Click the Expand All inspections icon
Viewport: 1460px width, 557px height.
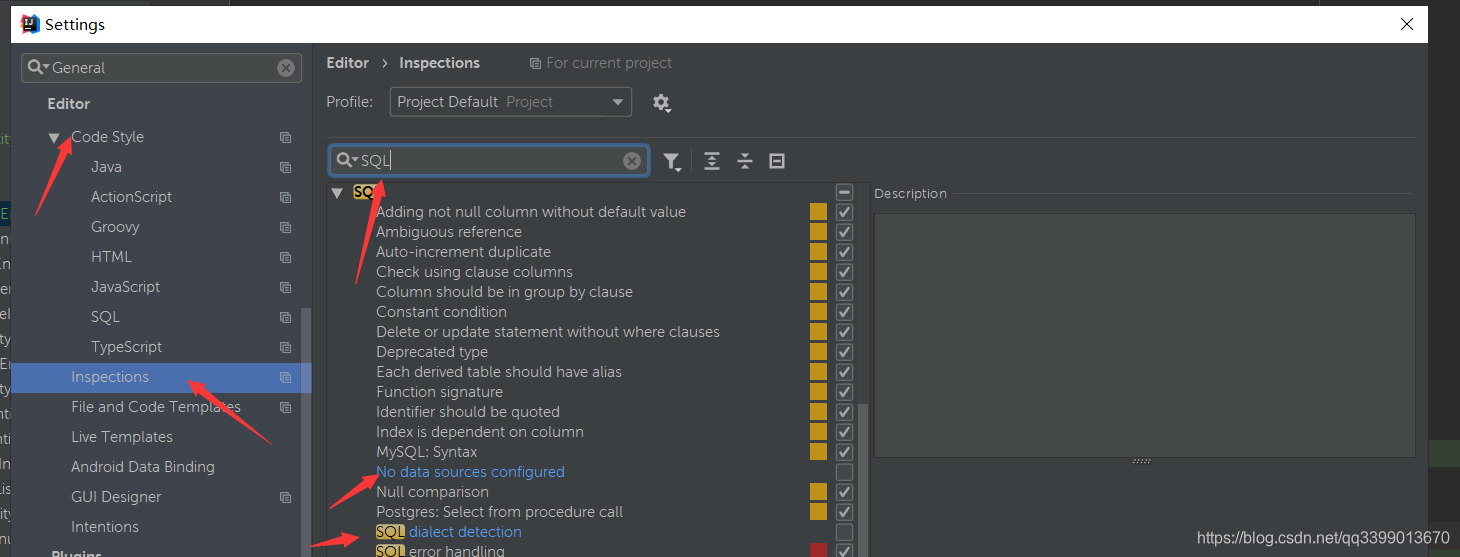(x=712, y=161)
